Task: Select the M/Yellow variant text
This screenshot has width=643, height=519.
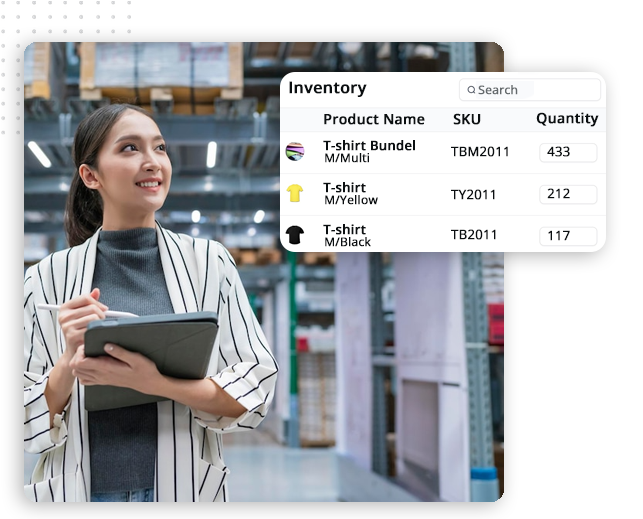Action: point(351,200)
